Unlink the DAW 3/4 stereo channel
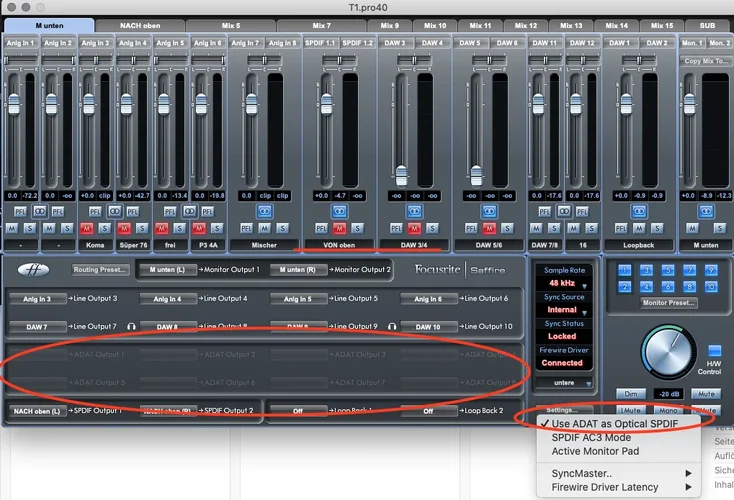This screenshot has height=500, width=734. (x=414, y=212)
